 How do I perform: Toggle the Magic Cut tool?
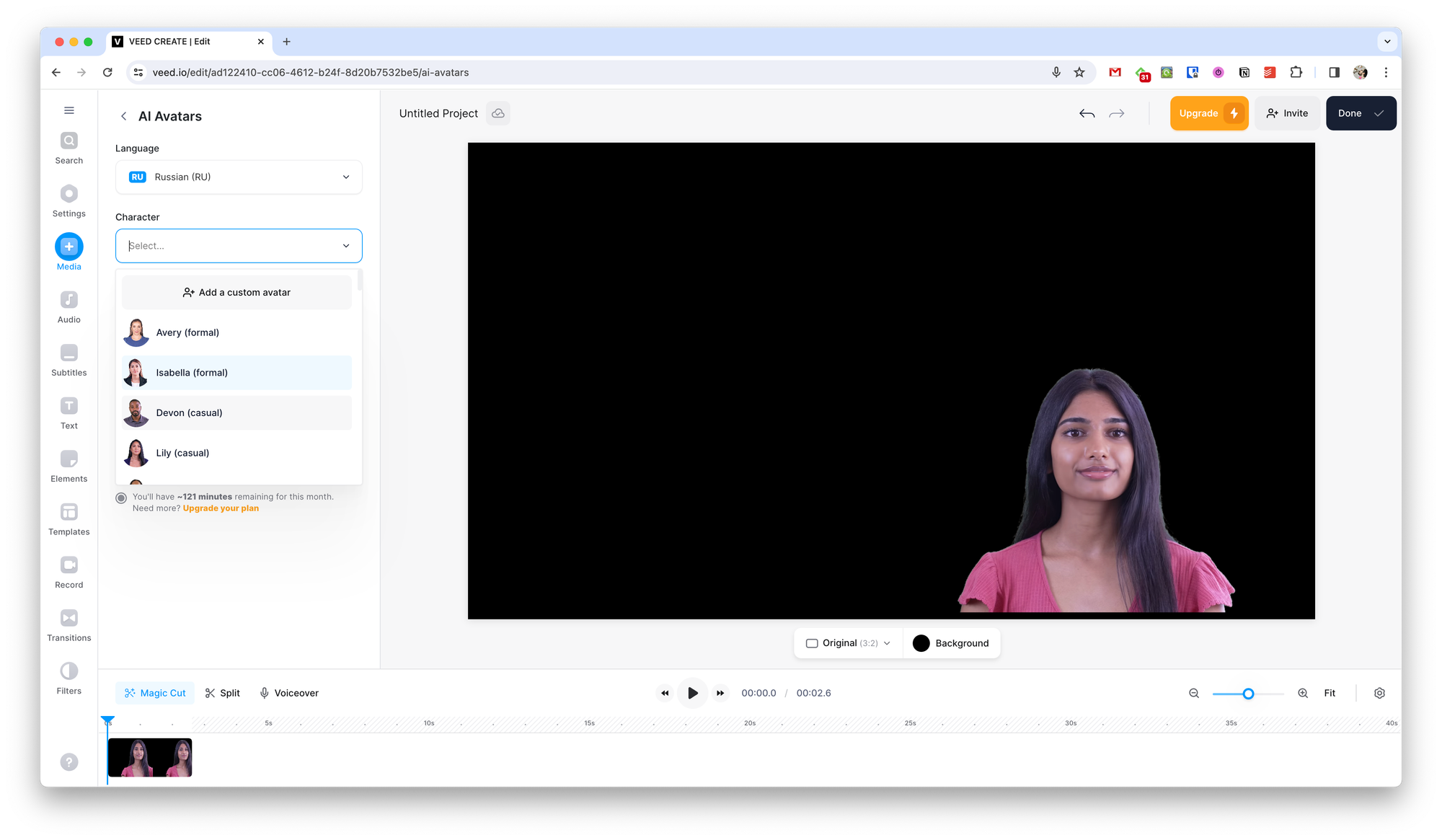pyautogui.click(x=155, y=693)
